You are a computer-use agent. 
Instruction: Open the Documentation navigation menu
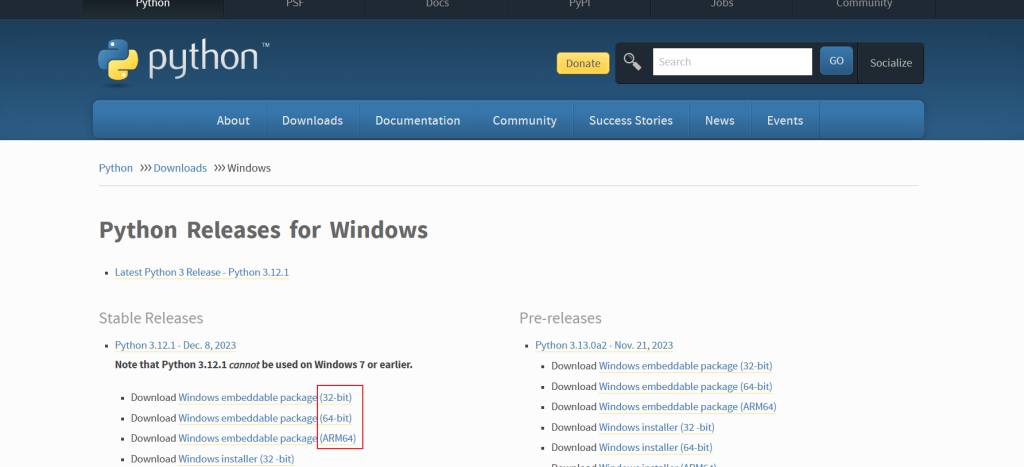[x=417, y=120]
